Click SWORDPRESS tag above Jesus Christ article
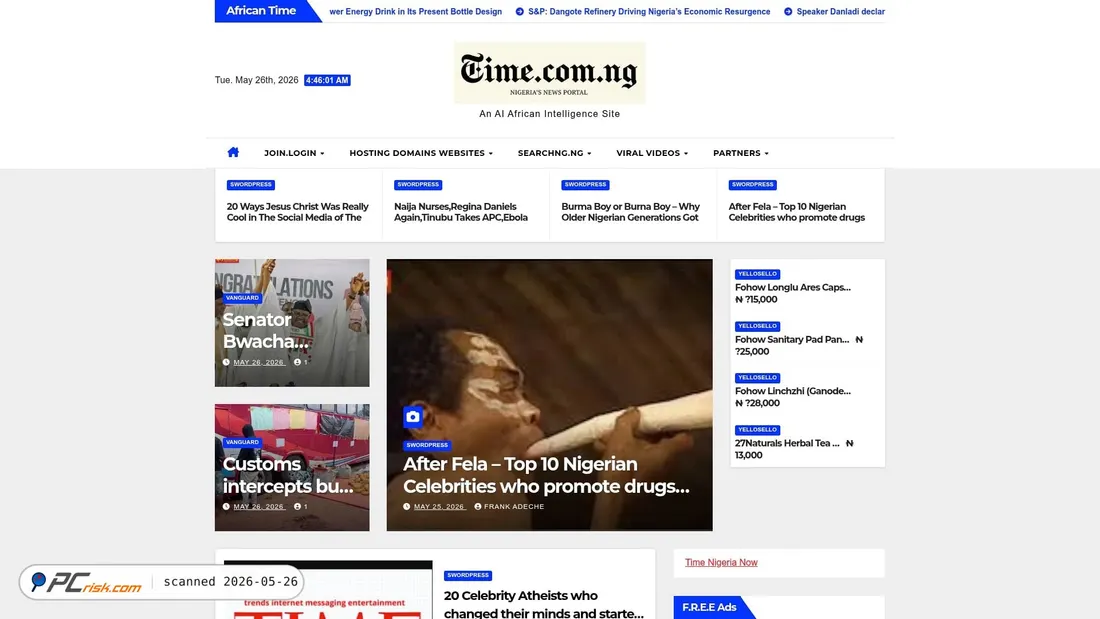This screenshot has width=1100, height=619. point(250,185)
